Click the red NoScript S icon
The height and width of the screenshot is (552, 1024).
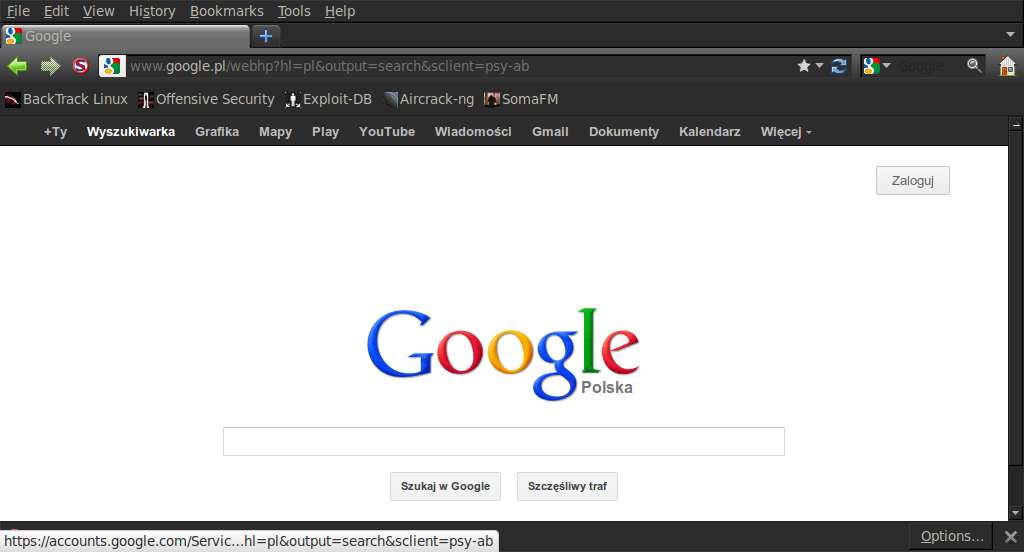[80, 66]
